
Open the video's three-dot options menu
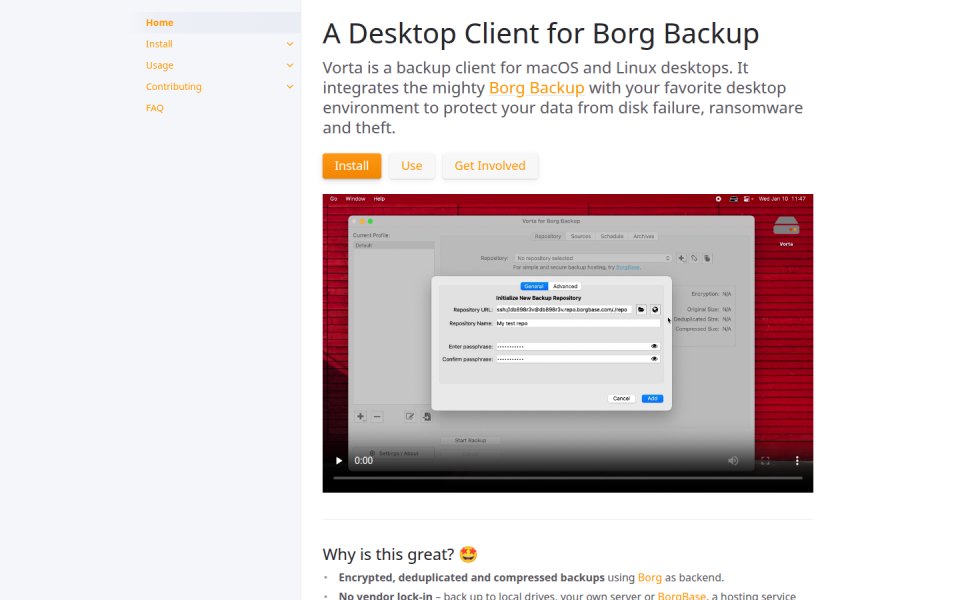point(797,460)
